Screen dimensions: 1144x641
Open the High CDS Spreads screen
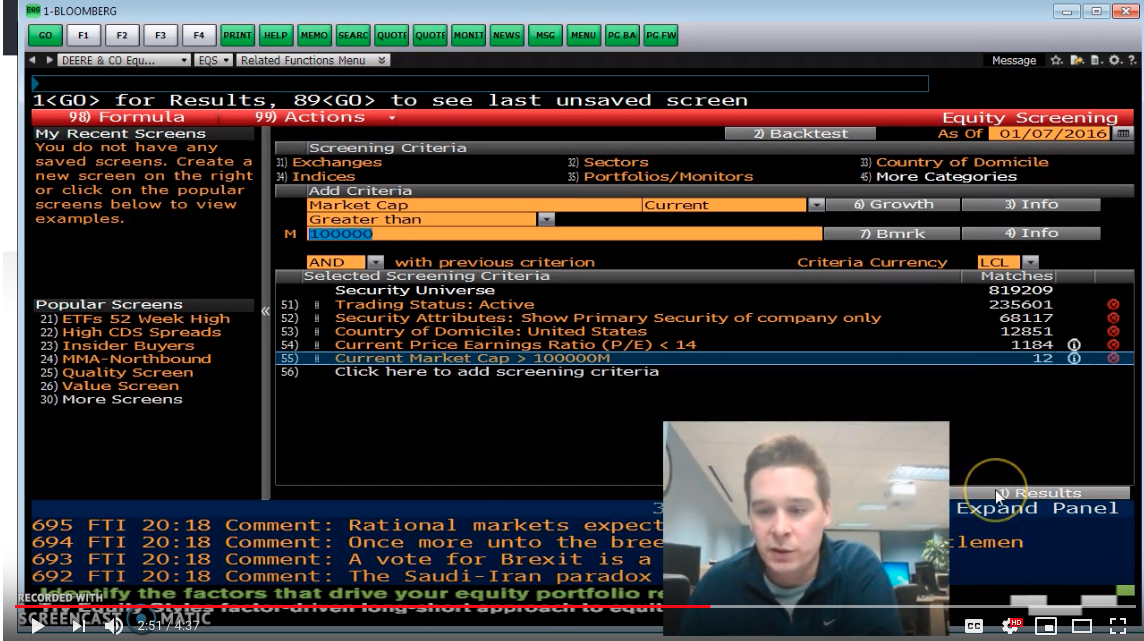[131, 332]
